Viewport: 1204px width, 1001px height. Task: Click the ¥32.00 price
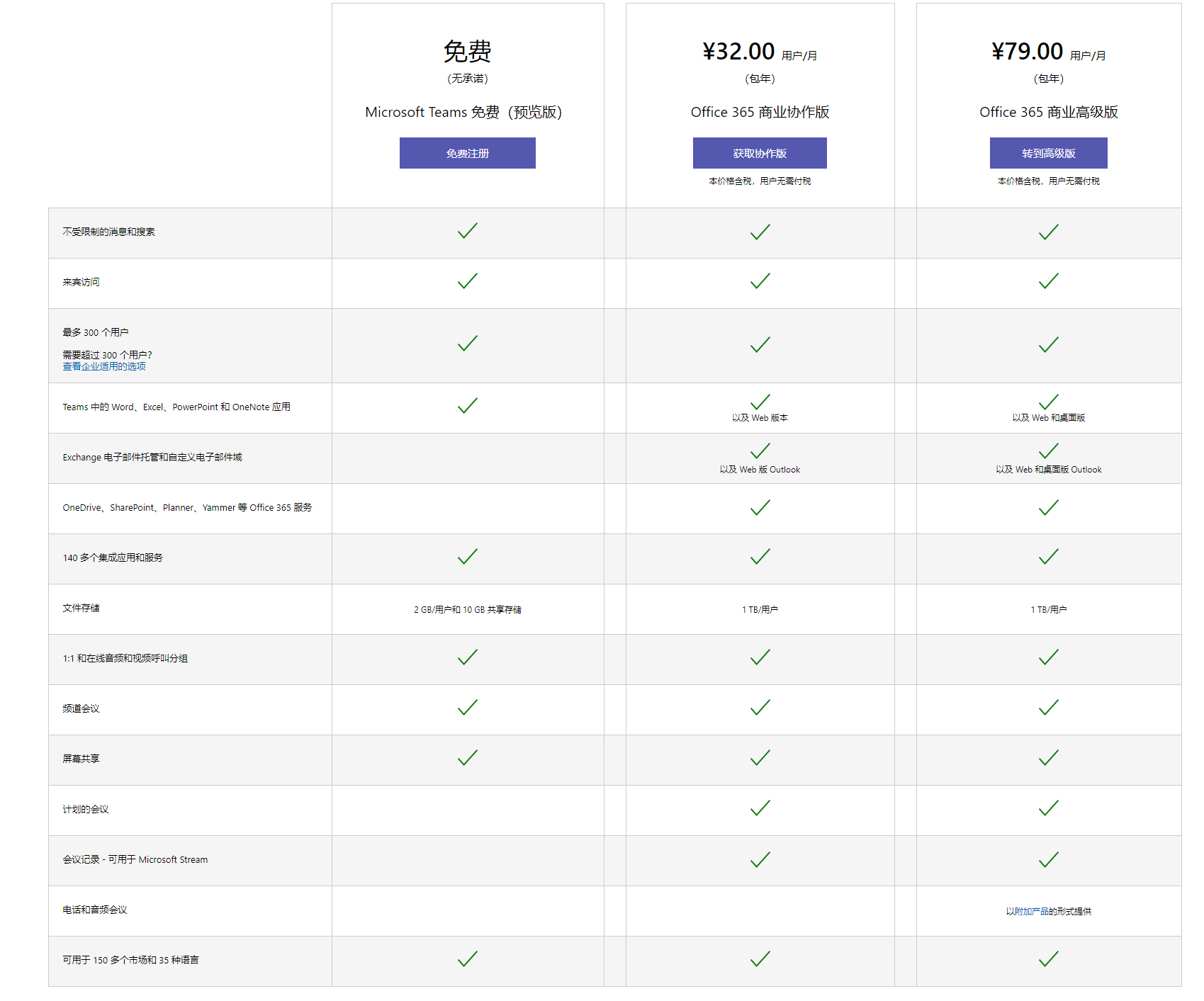[x=738, y=51]
